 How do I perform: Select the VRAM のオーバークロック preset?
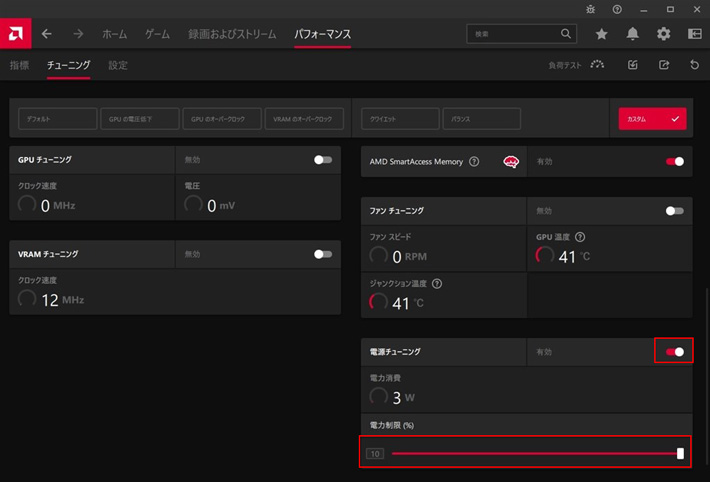point(304,119)
